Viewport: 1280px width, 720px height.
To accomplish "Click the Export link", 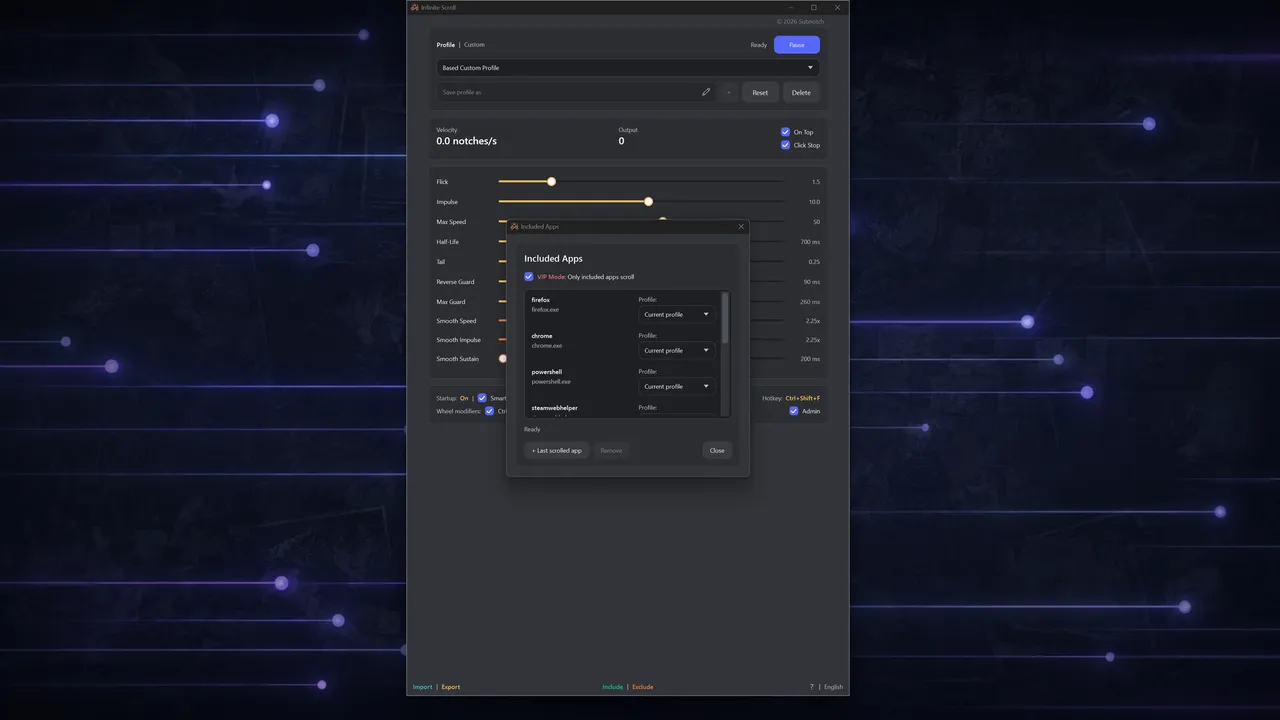I will (x=451, y=687).
